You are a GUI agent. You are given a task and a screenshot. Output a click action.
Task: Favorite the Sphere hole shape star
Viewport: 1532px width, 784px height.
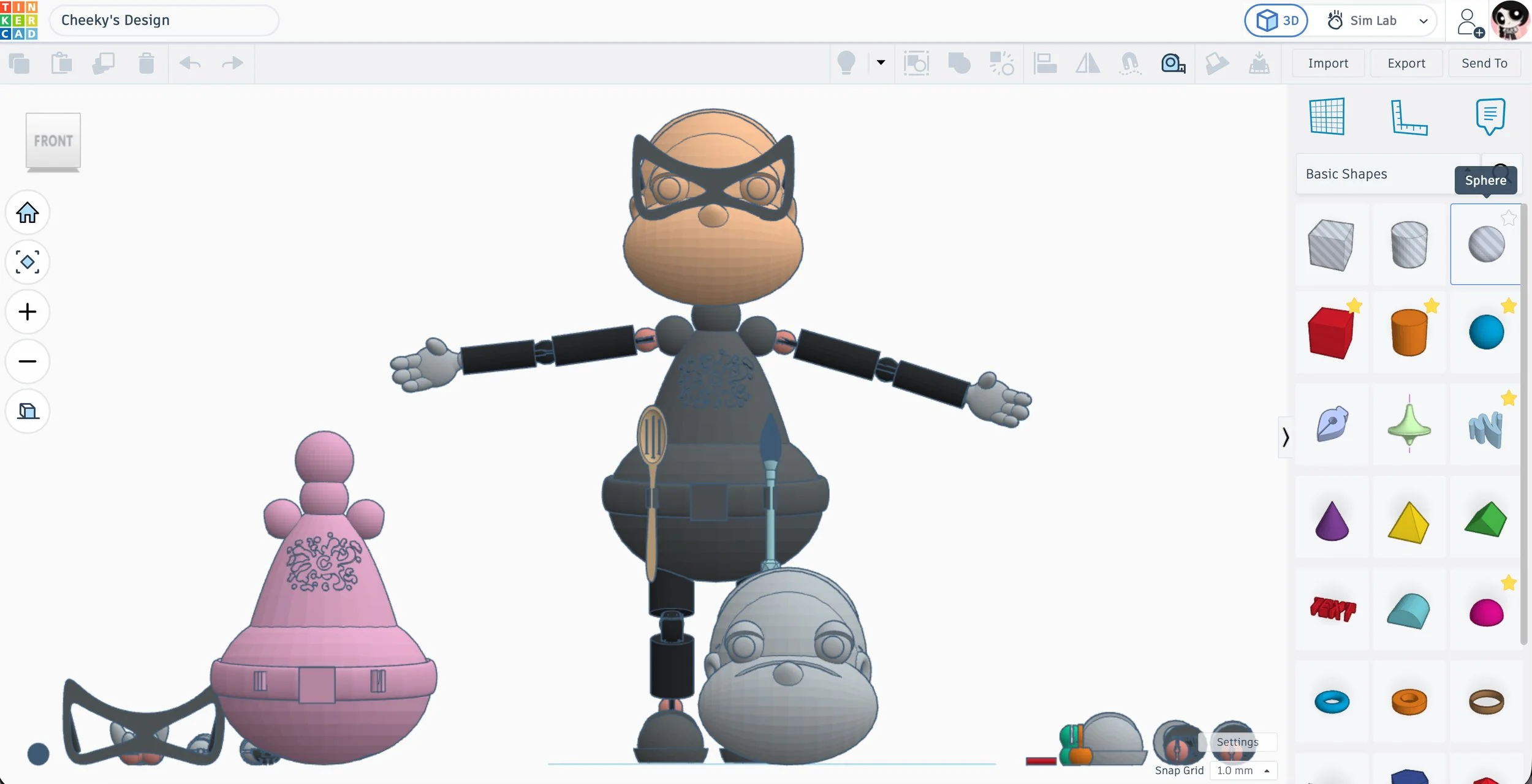[x=1508, y=217]
